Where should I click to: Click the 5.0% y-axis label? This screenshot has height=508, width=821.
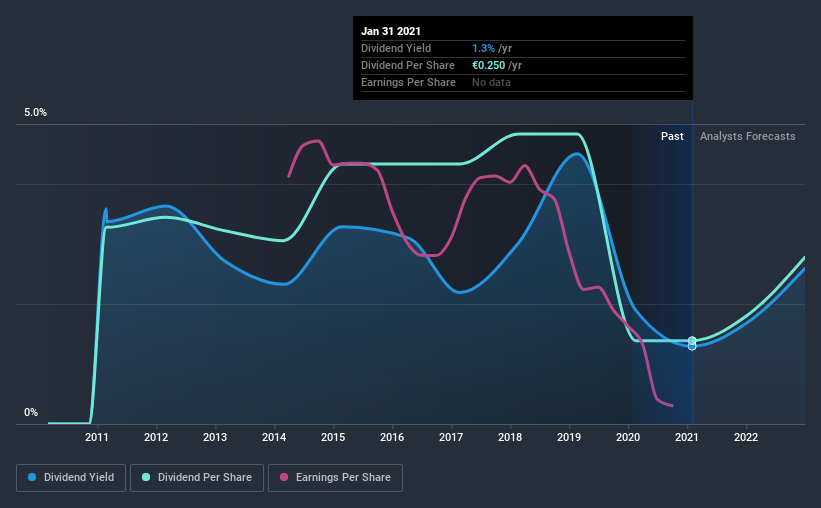tap(35, 113)
